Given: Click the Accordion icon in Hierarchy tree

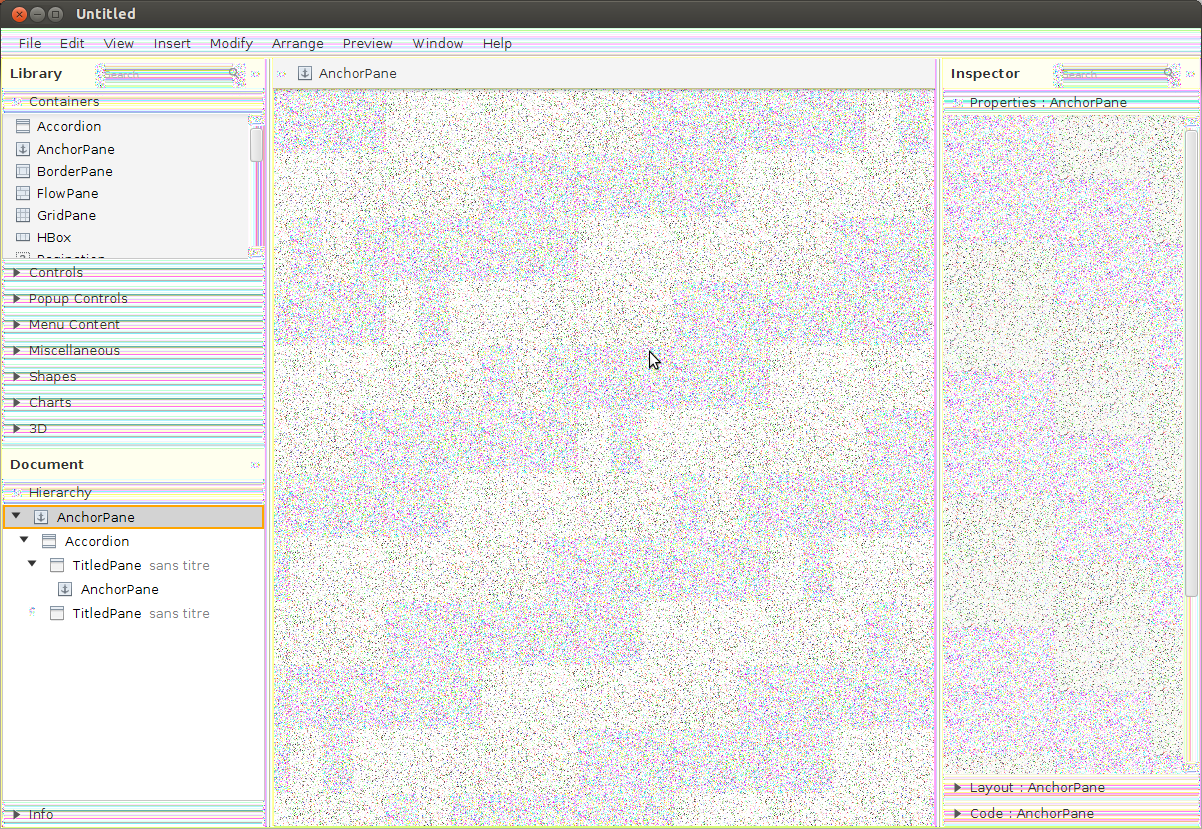Looking at the screenshot, I should 49,541.
